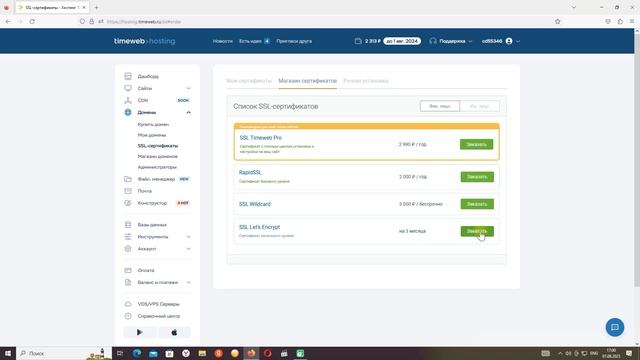Open the Поддержка dropdown in header
This screenshot has width=640, height=360.
coord(452,41)
